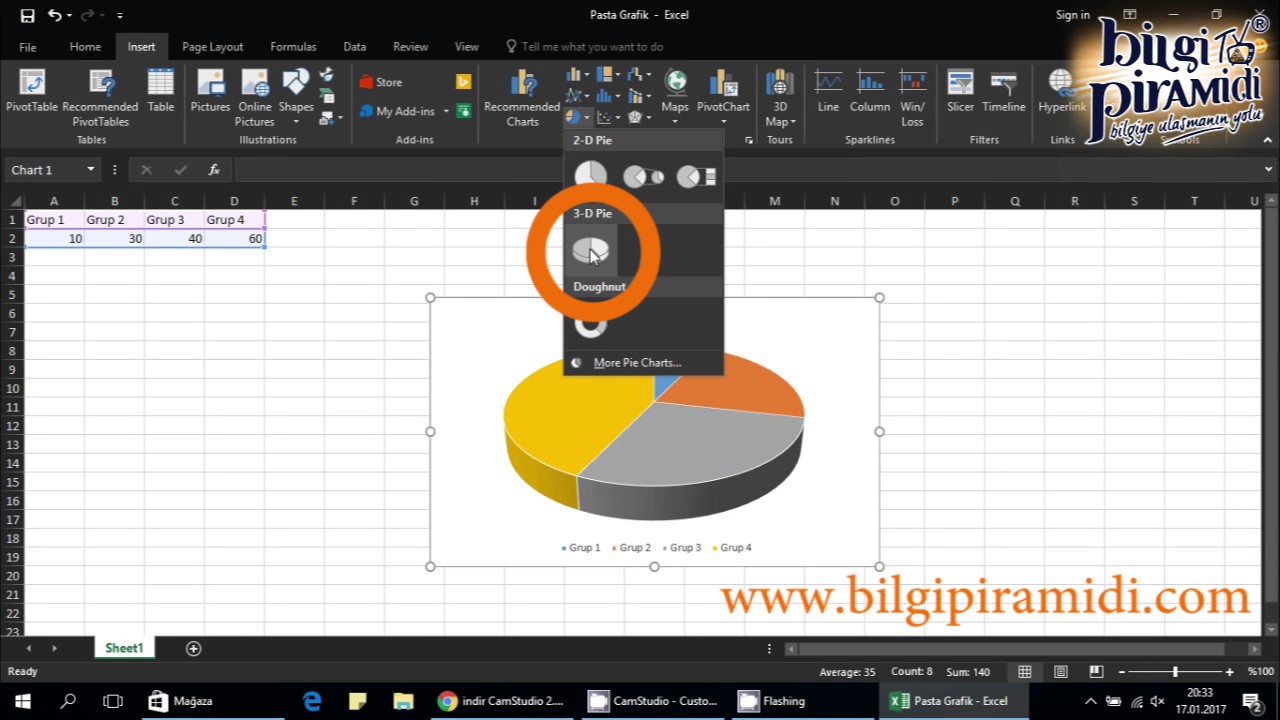Image resolution: width=1280 pixels, height=720 pixels.
Task: Zoom out with the minus button
Action: click(x=1121, y=672)
